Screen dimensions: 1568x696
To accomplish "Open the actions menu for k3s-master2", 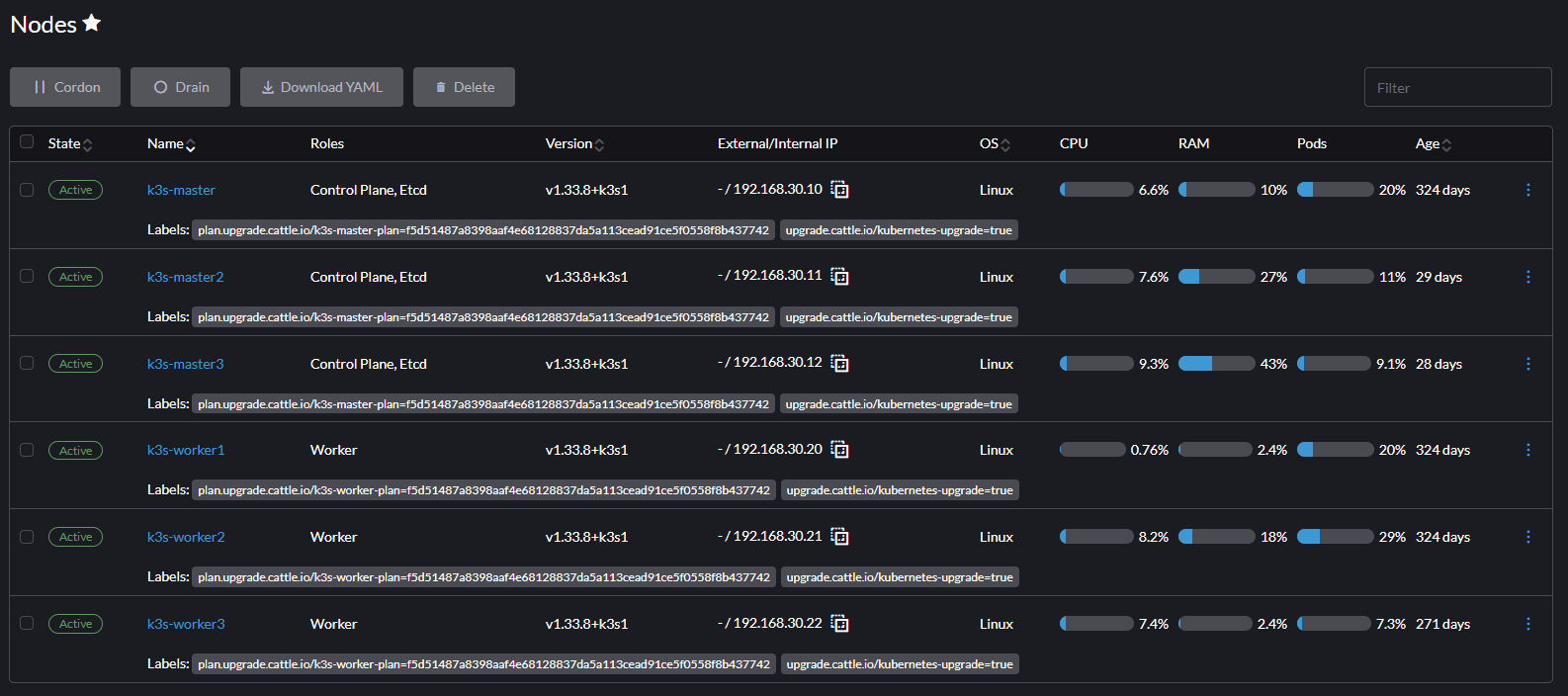I will coord(1527,277).
